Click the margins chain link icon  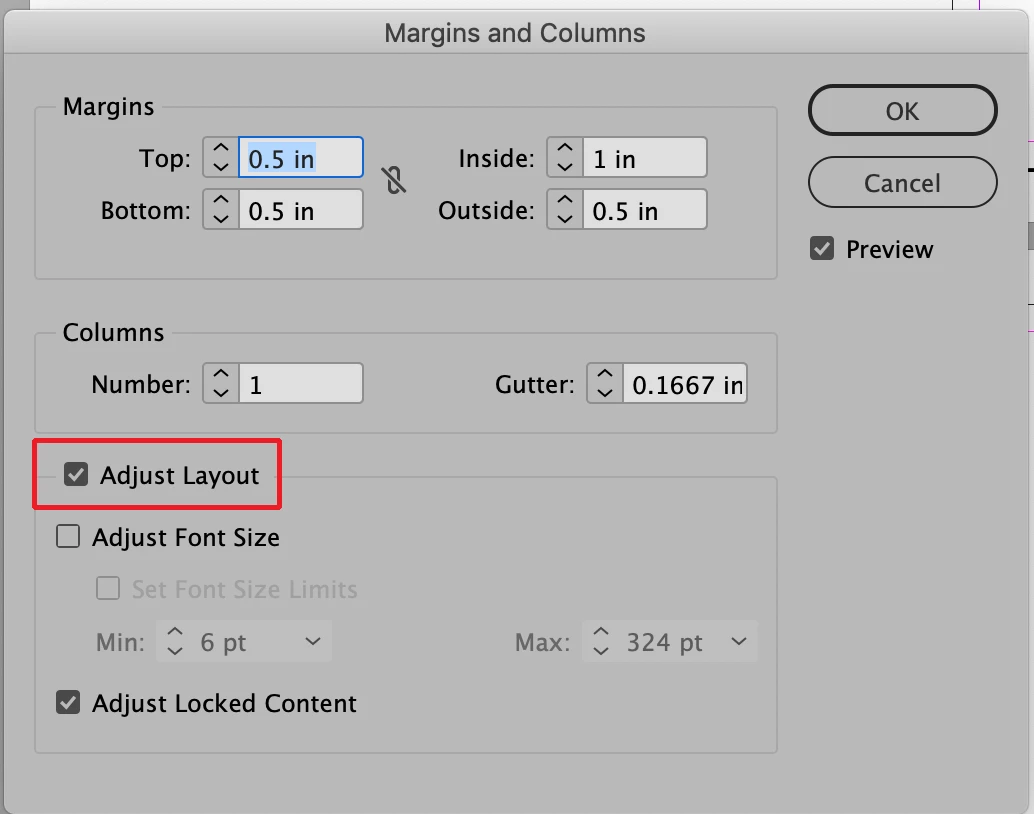[x=394, y=180]
